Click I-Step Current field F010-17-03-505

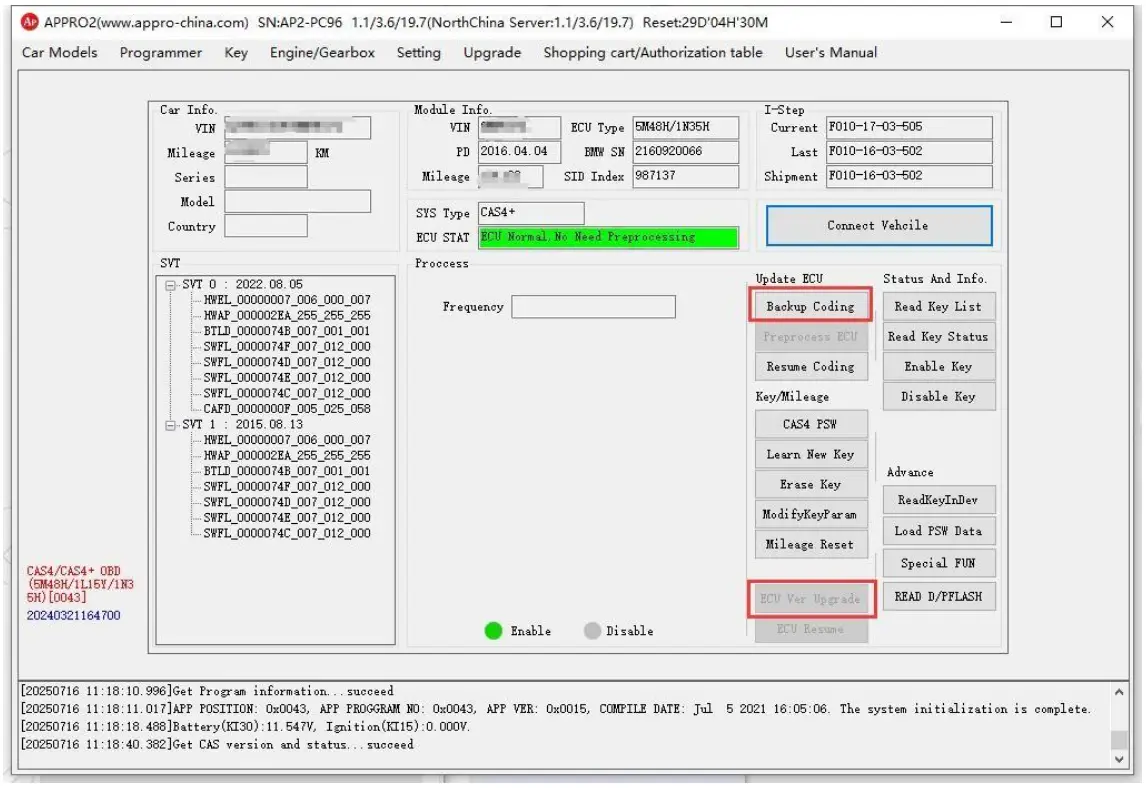click(909, 127)
